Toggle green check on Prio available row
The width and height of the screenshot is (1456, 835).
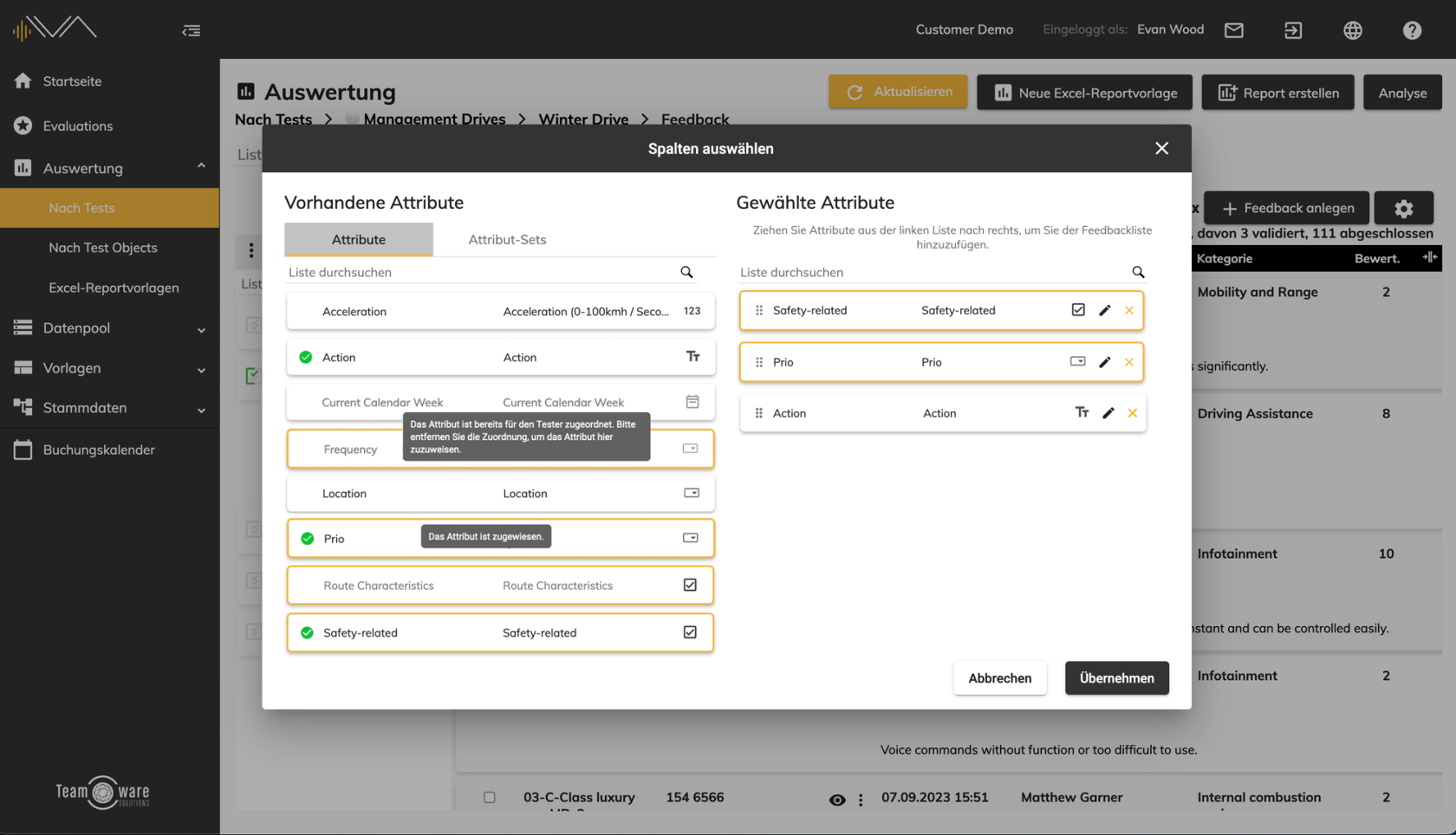tap(307, 538)
